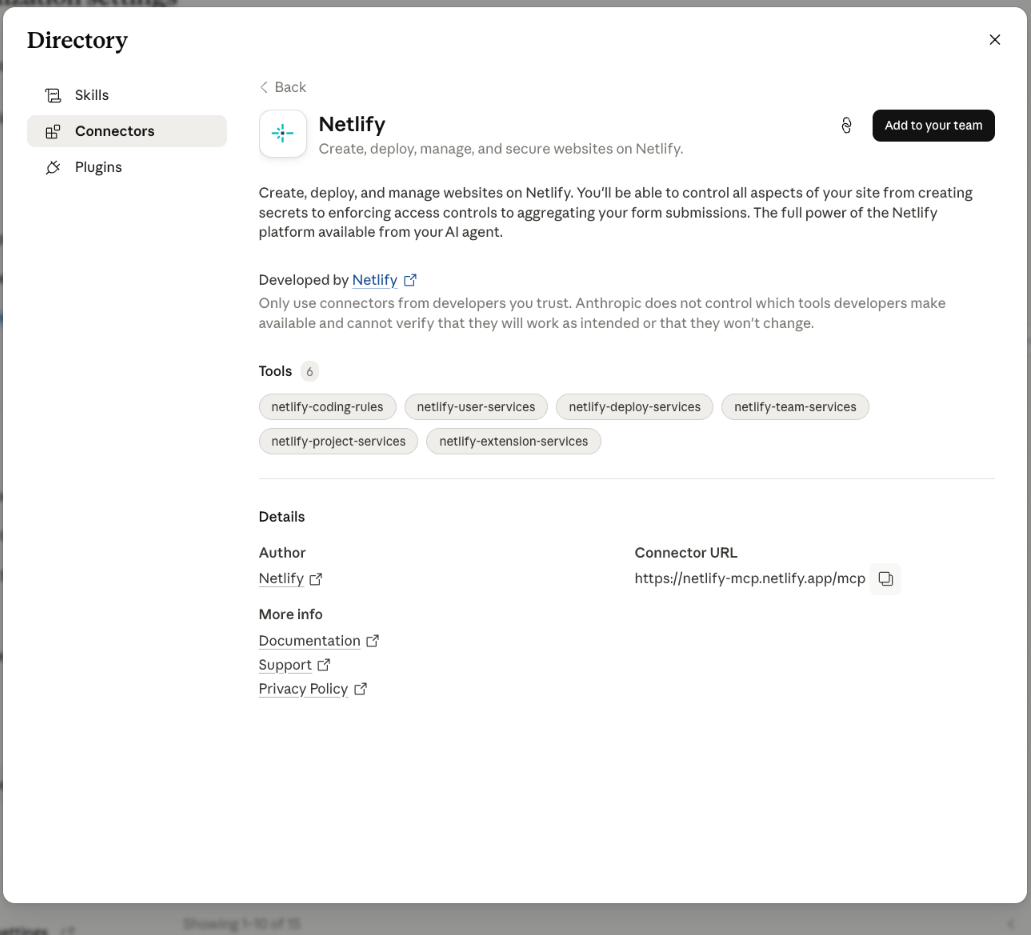
Task: Click external icon beside Documentation
Action: pos(373,641)
